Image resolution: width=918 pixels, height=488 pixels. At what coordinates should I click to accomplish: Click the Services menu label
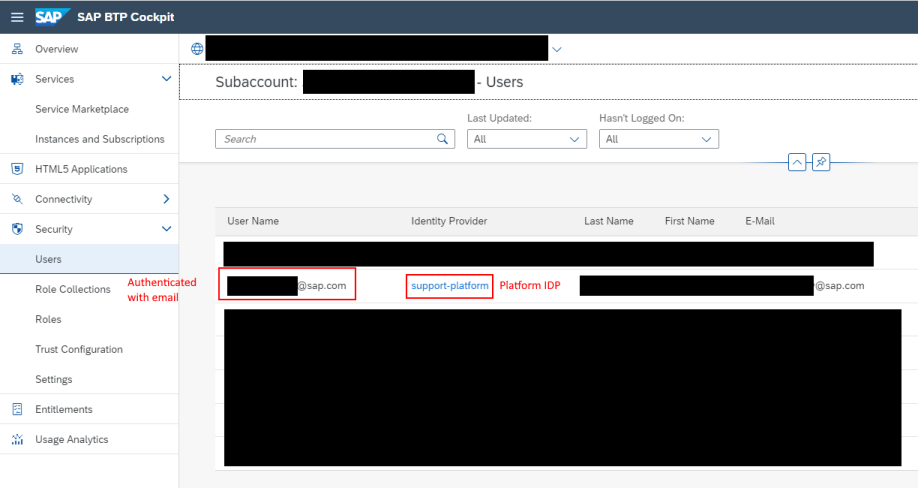point(54,79)
